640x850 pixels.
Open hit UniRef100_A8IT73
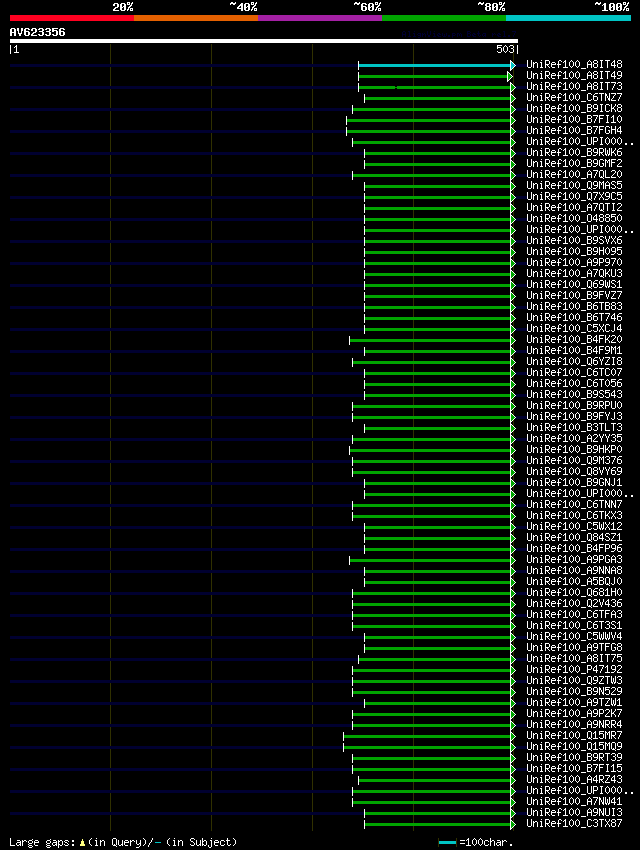pos(574,86)
